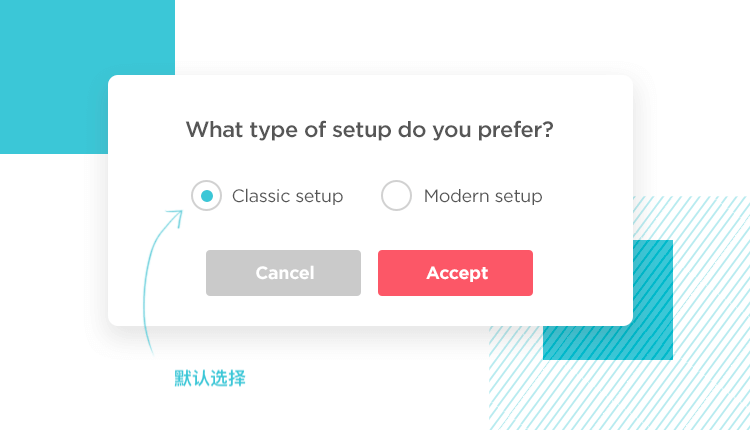Click the teal dot inside the selected radio

click(x=207, y=196)
